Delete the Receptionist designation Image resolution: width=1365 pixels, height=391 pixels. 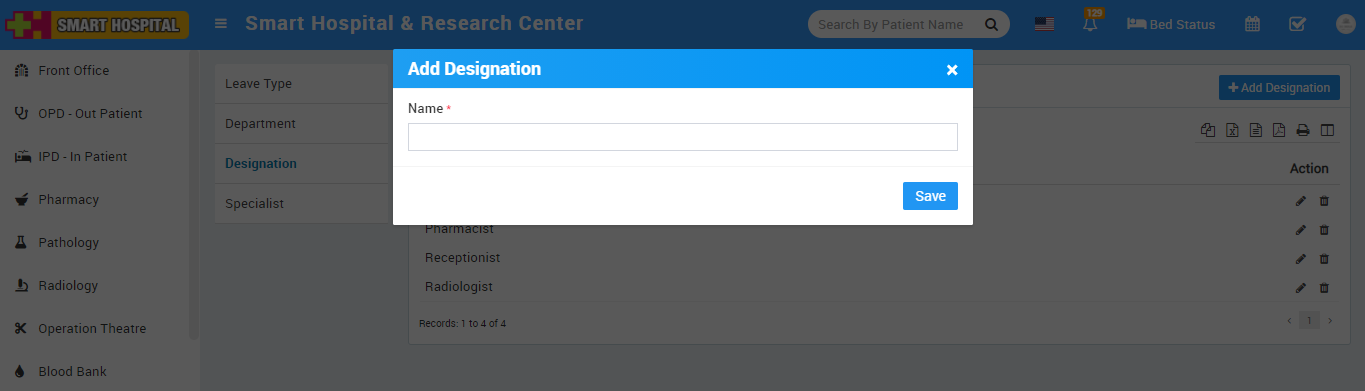[x=1324, y=259]
